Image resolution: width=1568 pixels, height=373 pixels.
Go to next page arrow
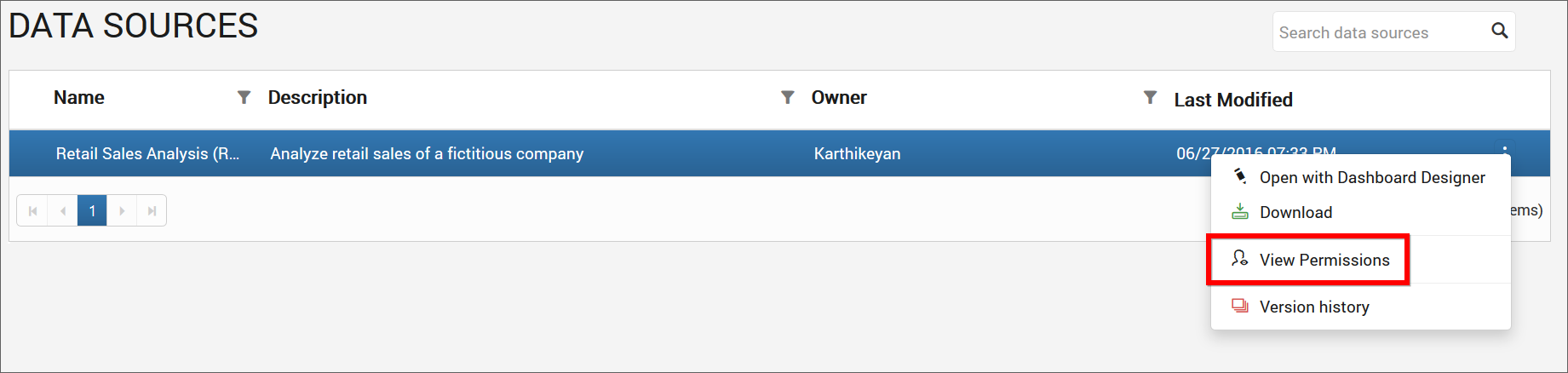[x=122, y=210]
